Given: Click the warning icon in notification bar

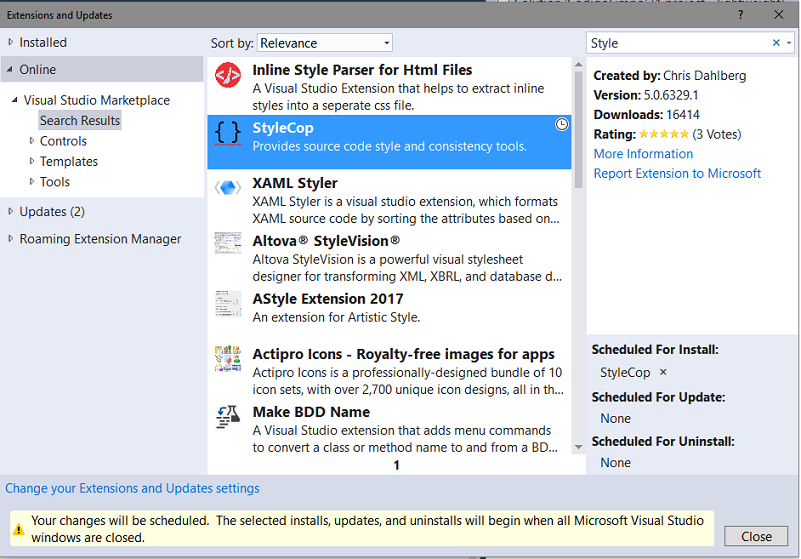Looking at the screenshot, I should pos(19,529).
